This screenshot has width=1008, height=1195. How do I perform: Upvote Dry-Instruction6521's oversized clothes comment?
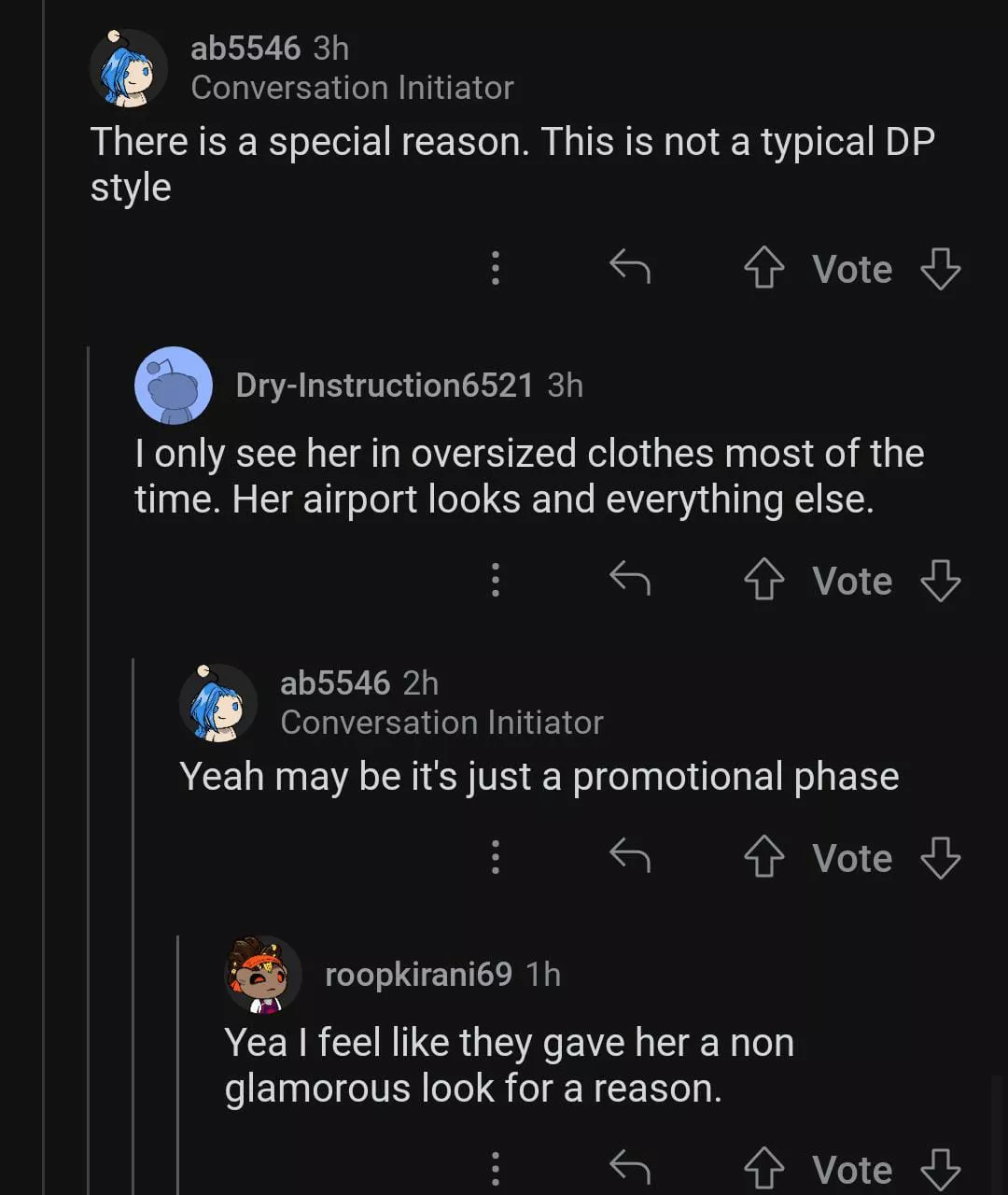763,581
